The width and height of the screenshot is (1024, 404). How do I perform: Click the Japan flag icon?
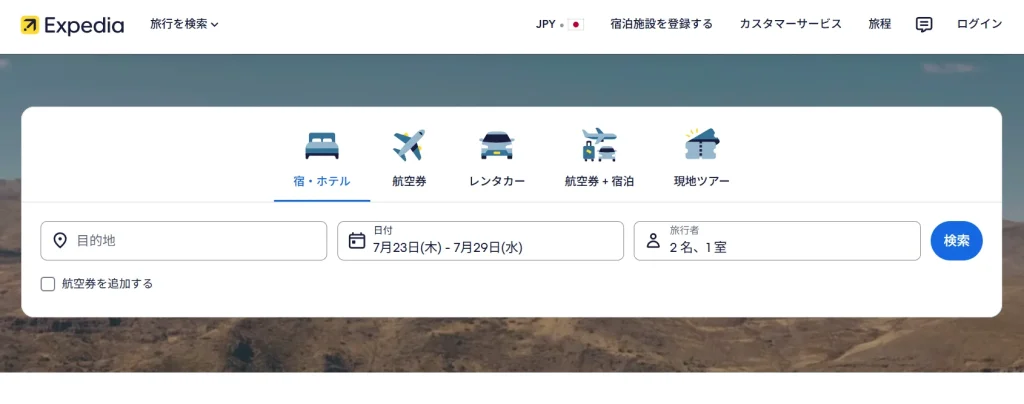pyautogui.click(x=575, y=24)
